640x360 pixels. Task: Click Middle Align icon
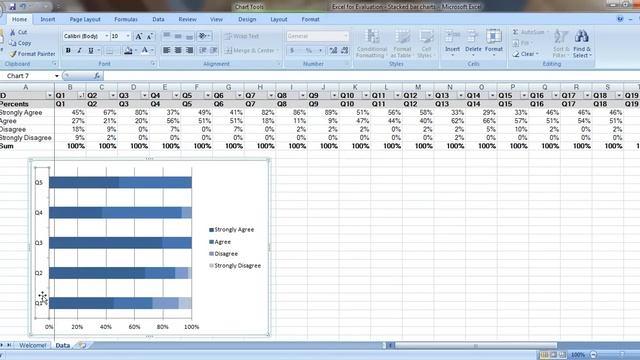[x=178, y=36]
